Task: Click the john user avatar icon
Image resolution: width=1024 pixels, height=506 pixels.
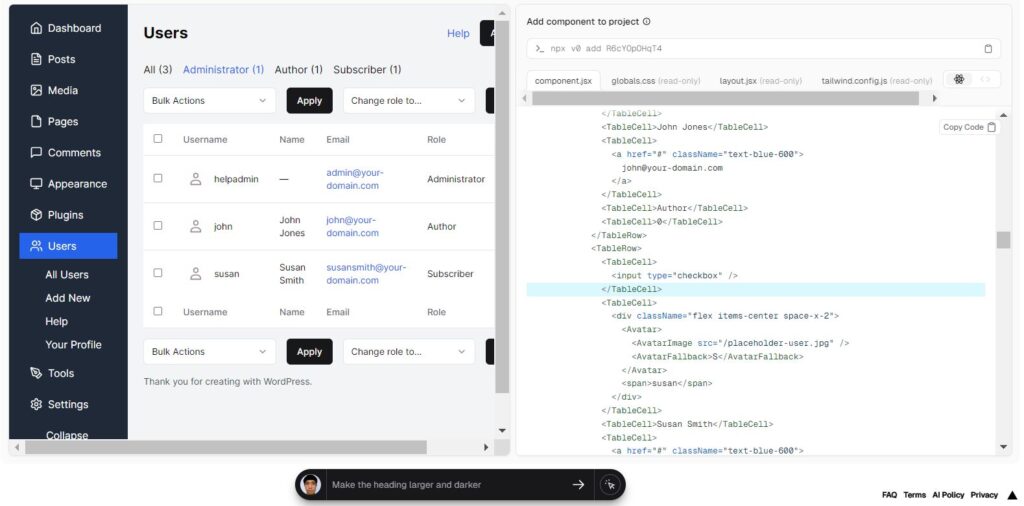Action: (195, 227)
